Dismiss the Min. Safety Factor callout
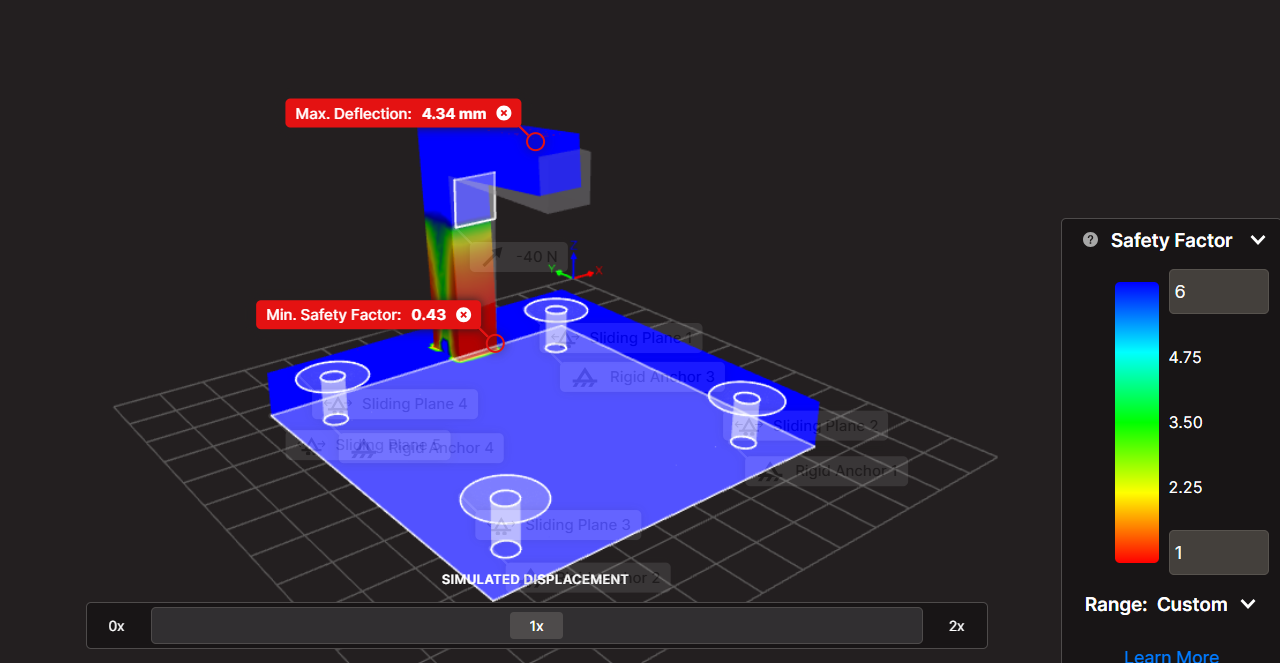 coord(463,314)
